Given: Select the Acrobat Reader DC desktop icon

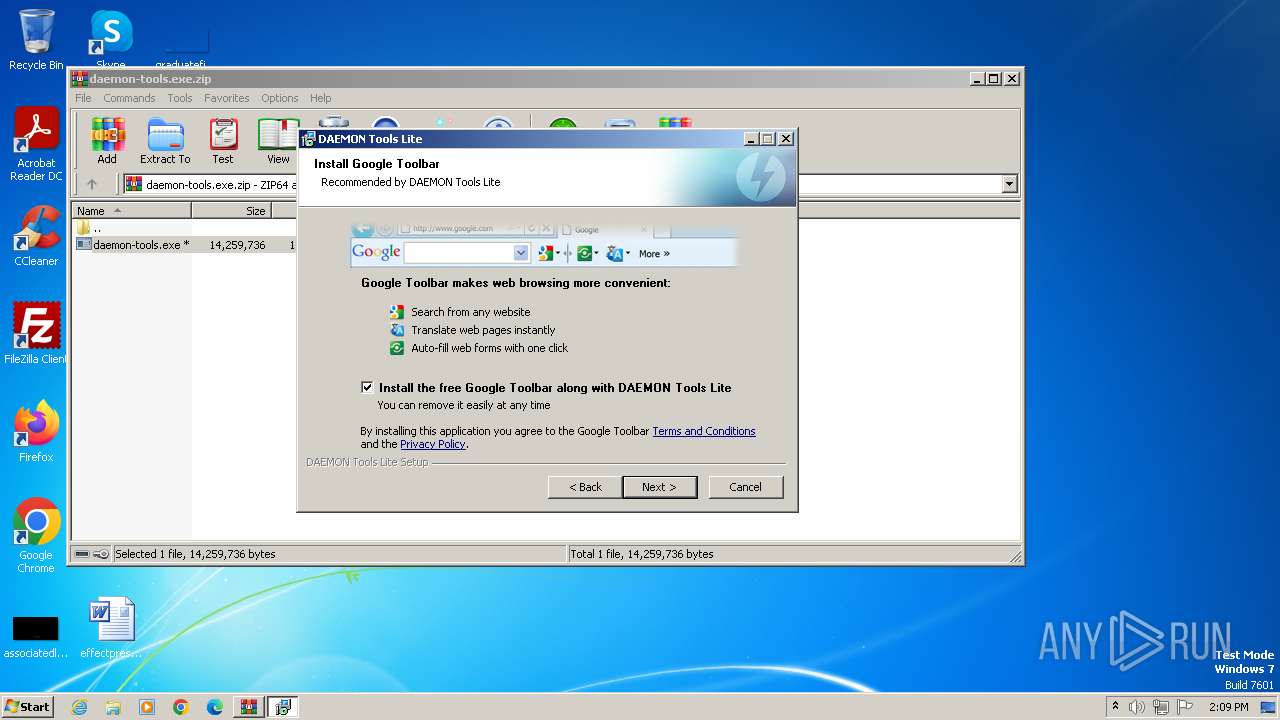Looking at the screenshot, I should click(36, 144).
